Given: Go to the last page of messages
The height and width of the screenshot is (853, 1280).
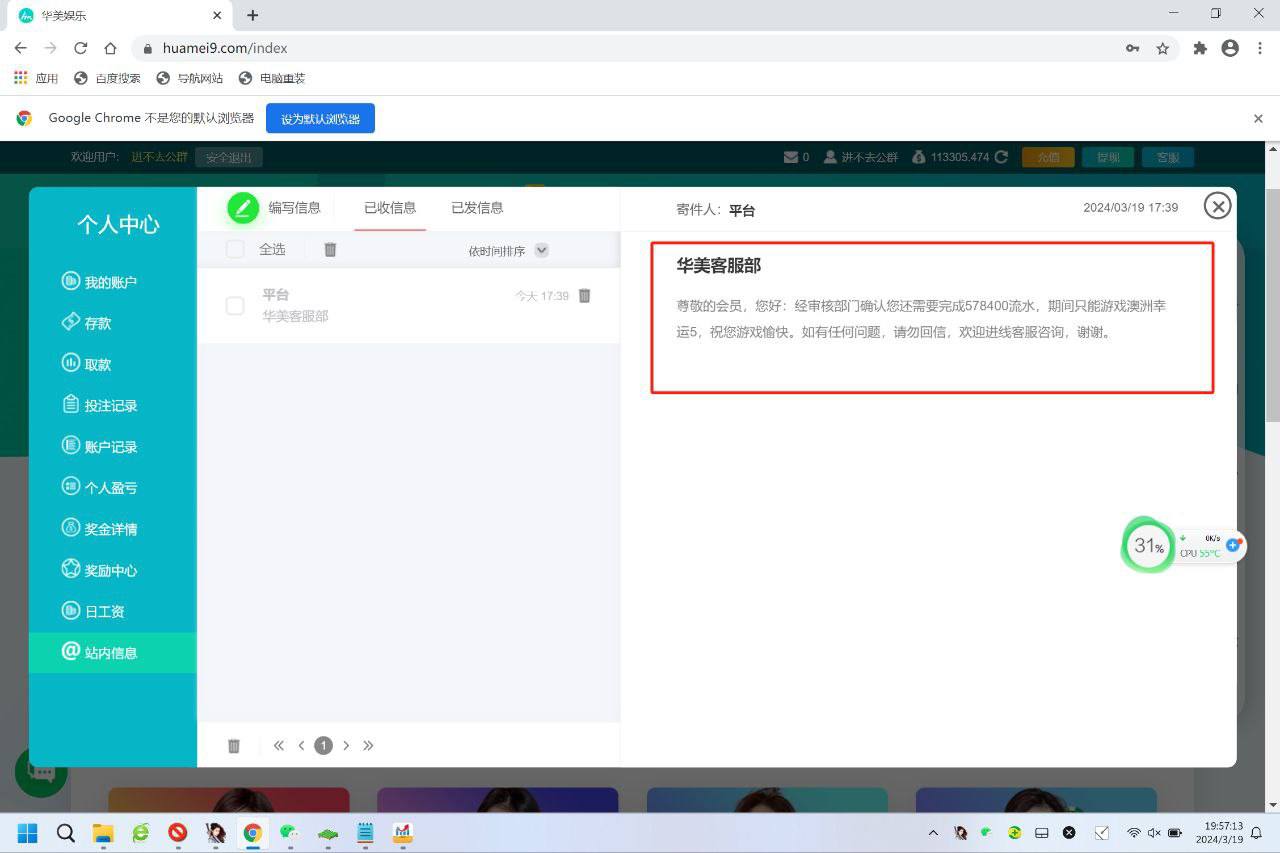Looking at the screenshot, I should point(368,746).
